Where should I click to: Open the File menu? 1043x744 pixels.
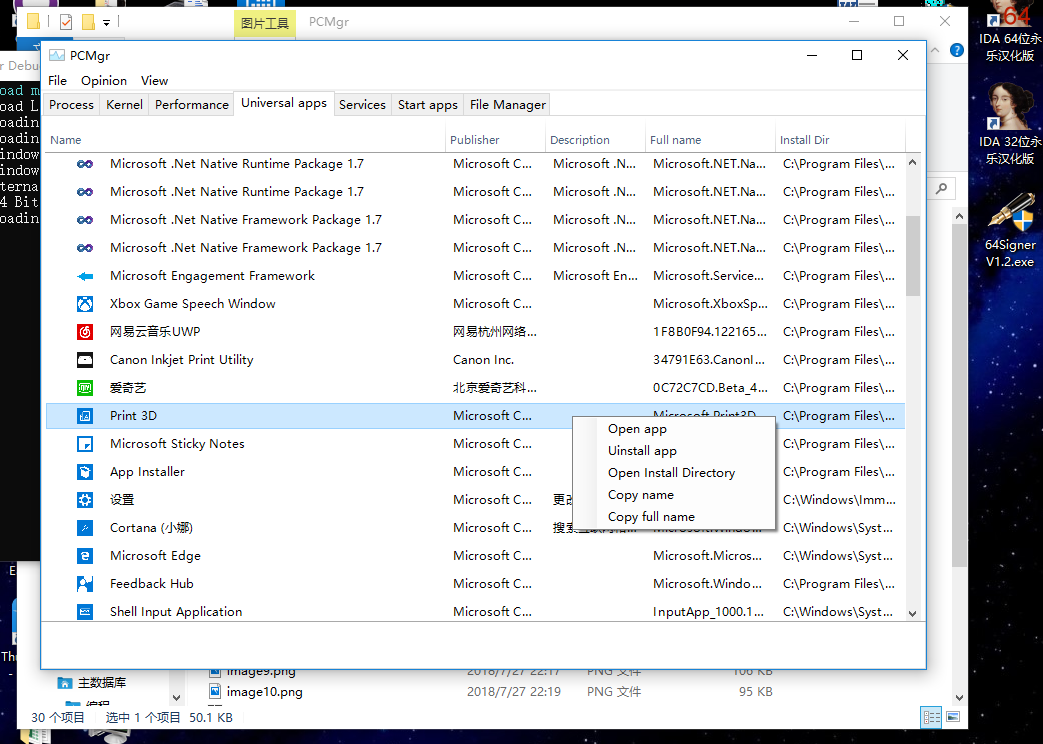57,81
